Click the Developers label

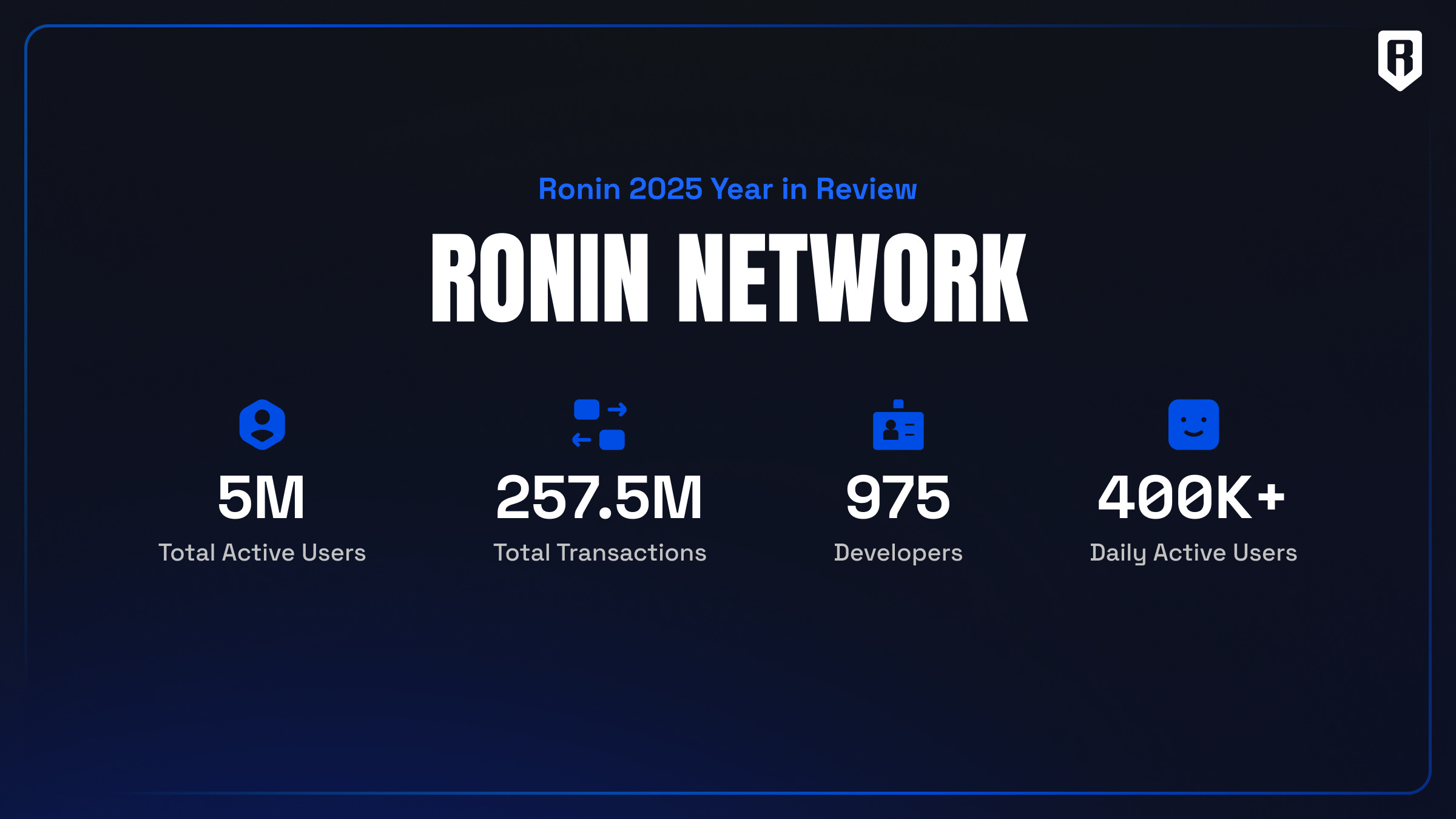coord(898,553)
